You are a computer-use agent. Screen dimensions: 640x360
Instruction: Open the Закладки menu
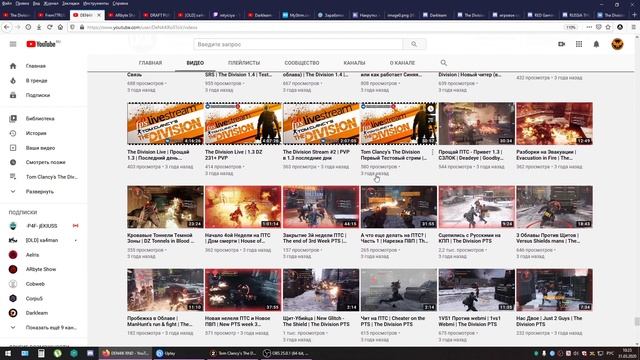[x=71, y=3]
